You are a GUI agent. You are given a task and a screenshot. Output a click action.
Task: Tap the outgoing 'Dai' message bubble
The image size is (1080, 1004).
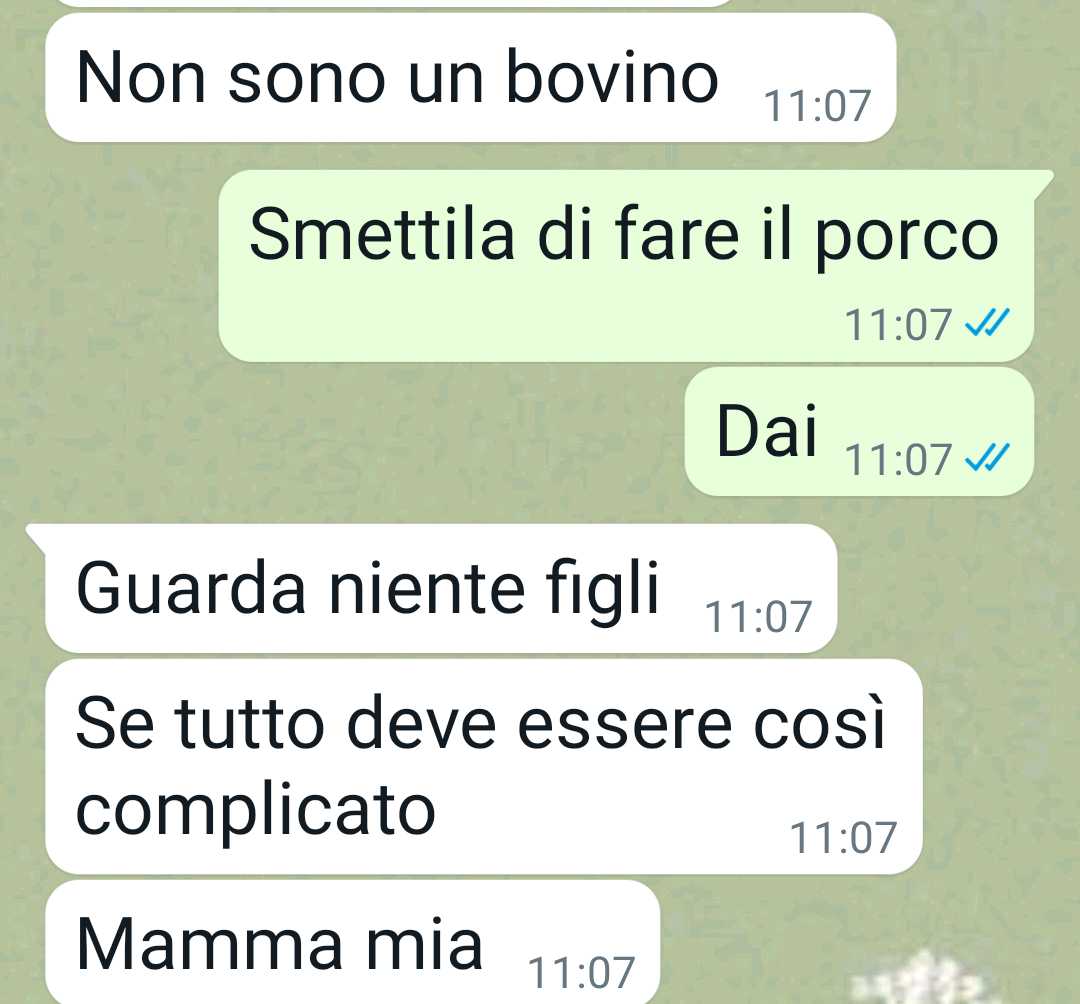coord(859,432)
